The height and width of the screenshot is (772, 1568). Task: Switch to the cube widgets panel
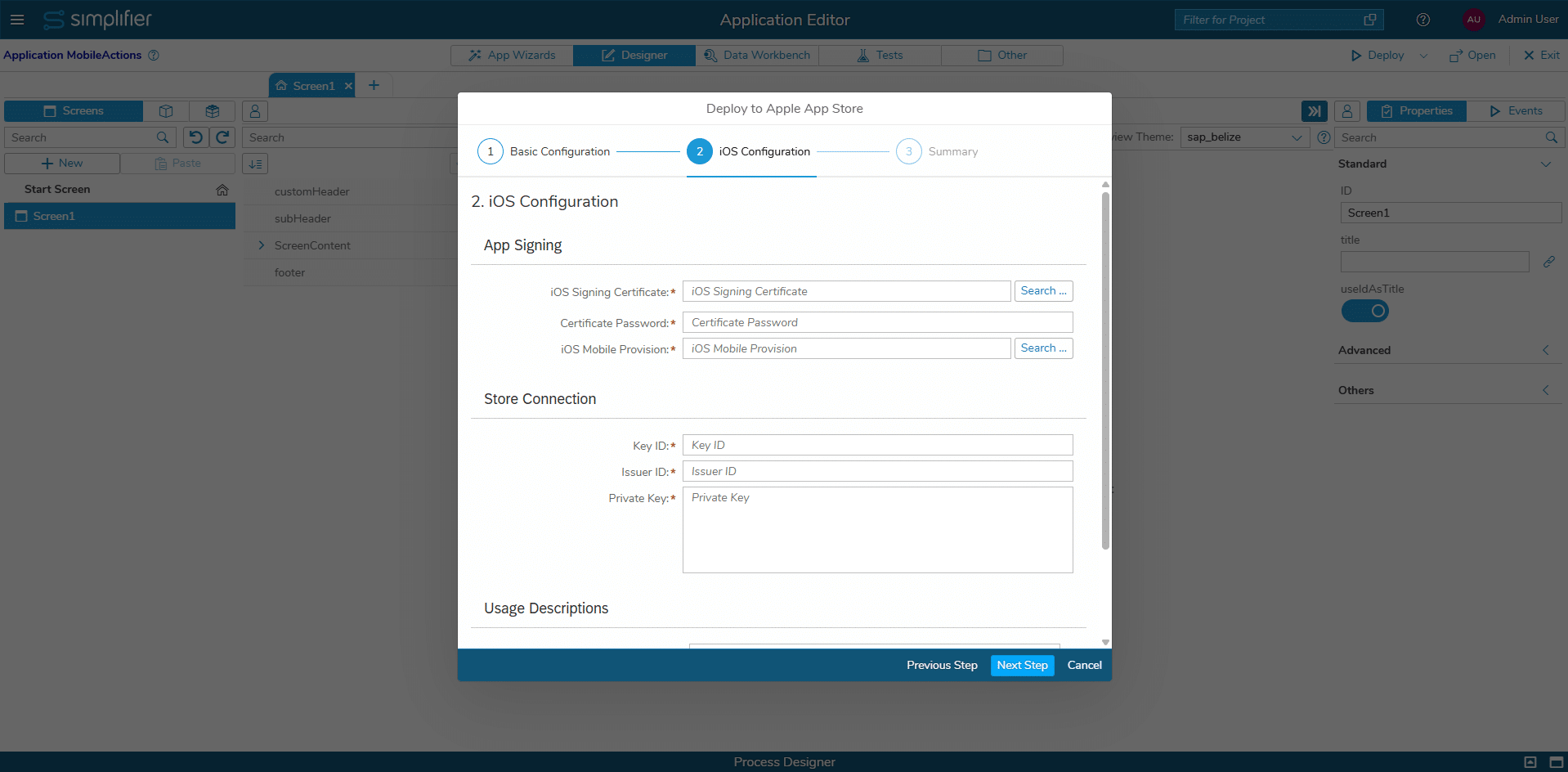(166, 111)
